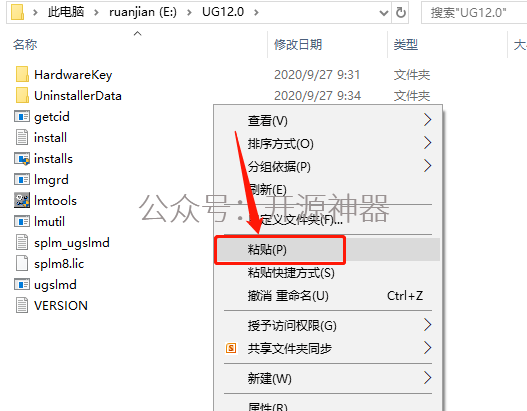Click the installs shield application icon
Viewport: 527px width, 411px height.
point(22,158)
